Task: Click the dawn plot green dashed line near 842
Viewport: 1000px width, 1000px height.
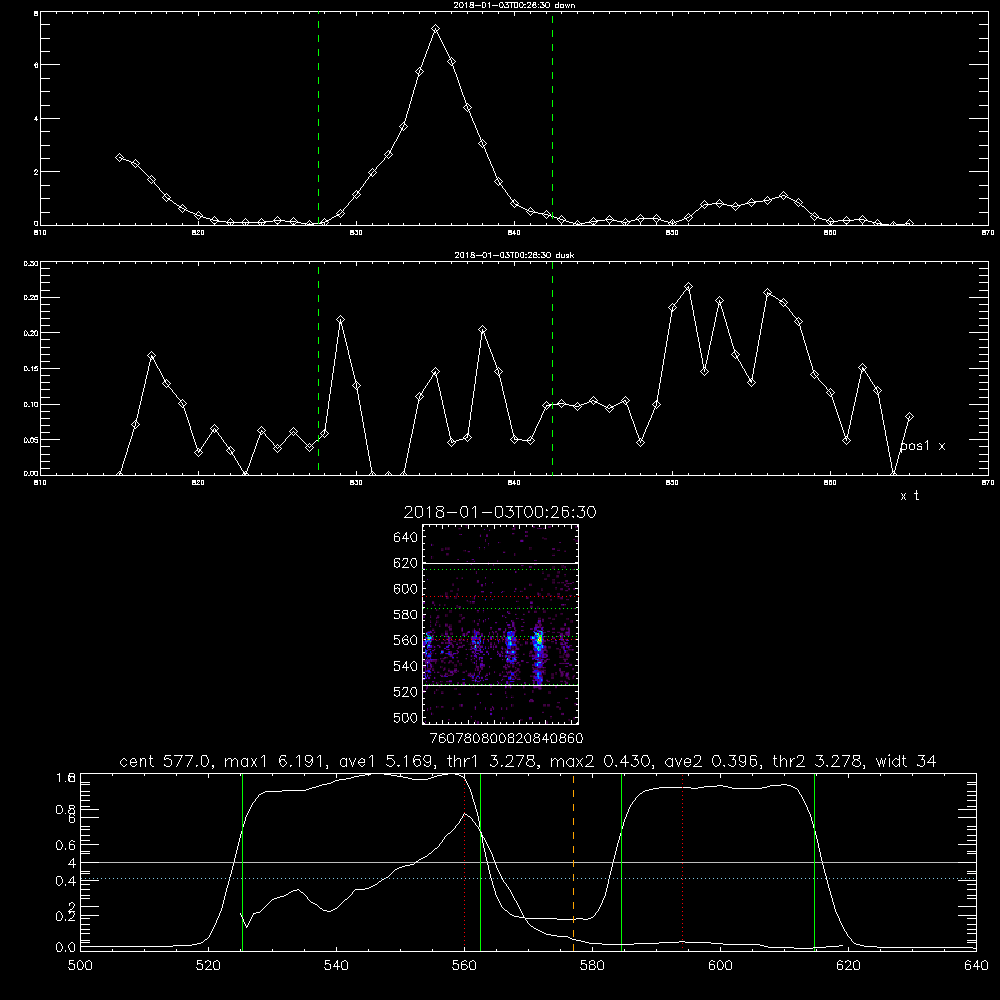Action: [x=552, y=119]
